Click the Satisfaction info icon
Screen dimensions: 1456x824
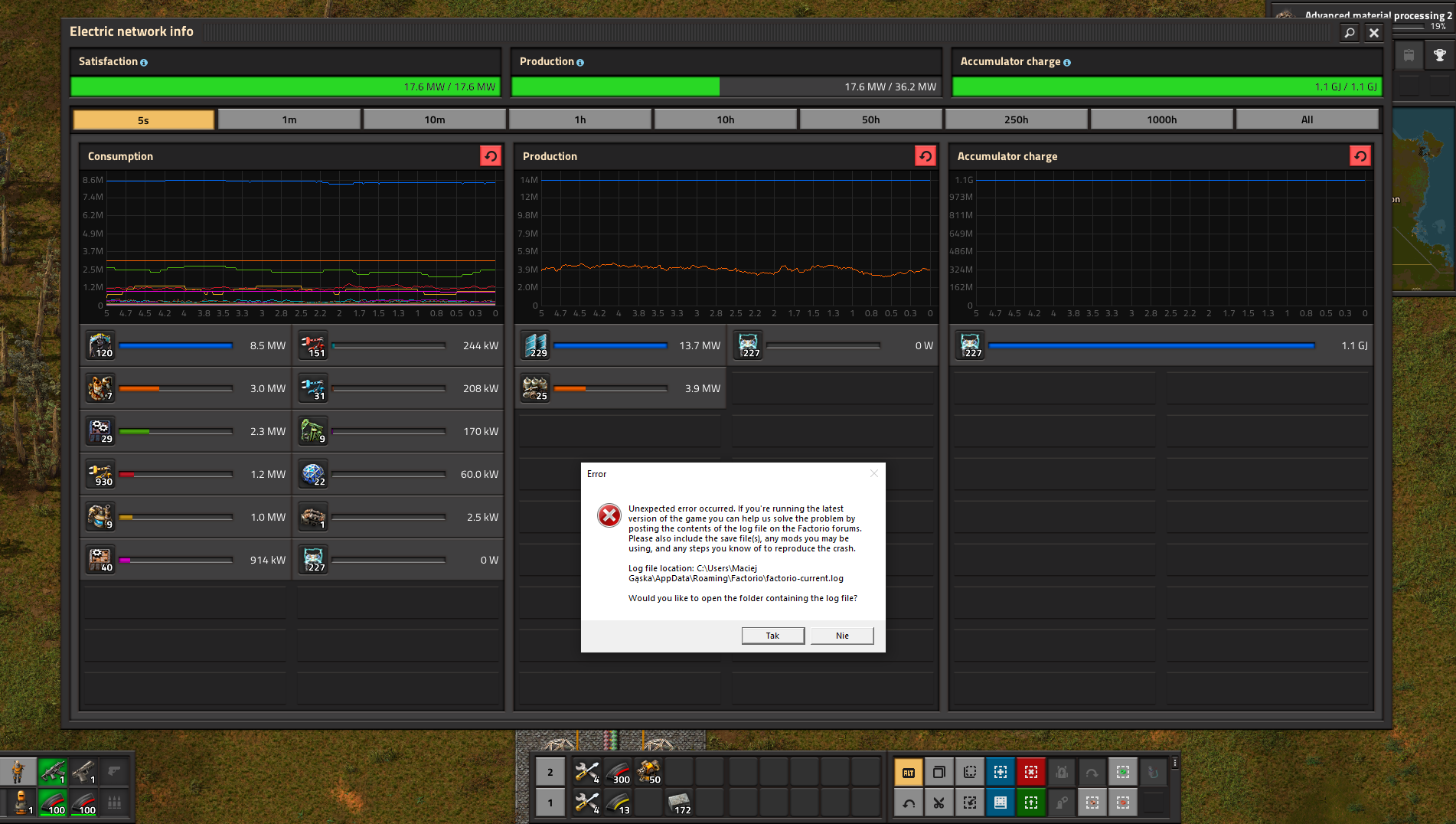click(x=144, y=62)
